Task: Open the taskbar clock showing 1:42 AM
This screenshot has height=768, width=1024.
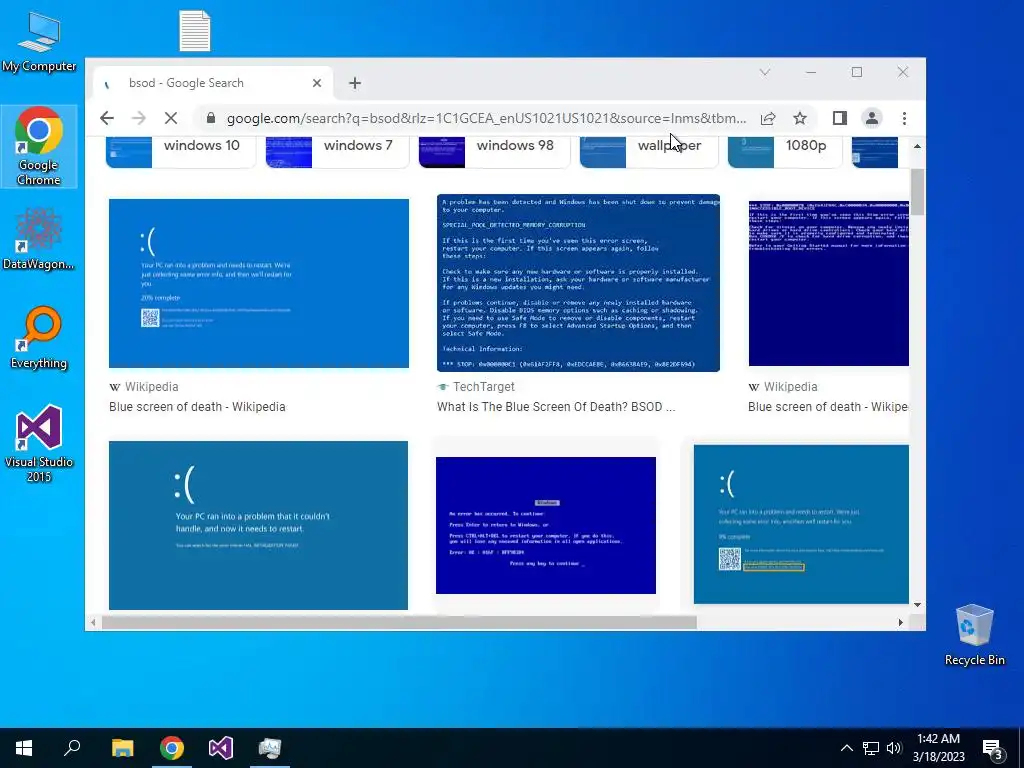Action: click(938, 748)
